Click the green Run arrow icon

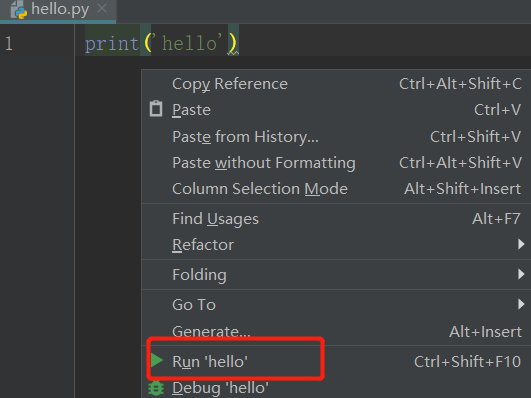click(x=157, y=360)
